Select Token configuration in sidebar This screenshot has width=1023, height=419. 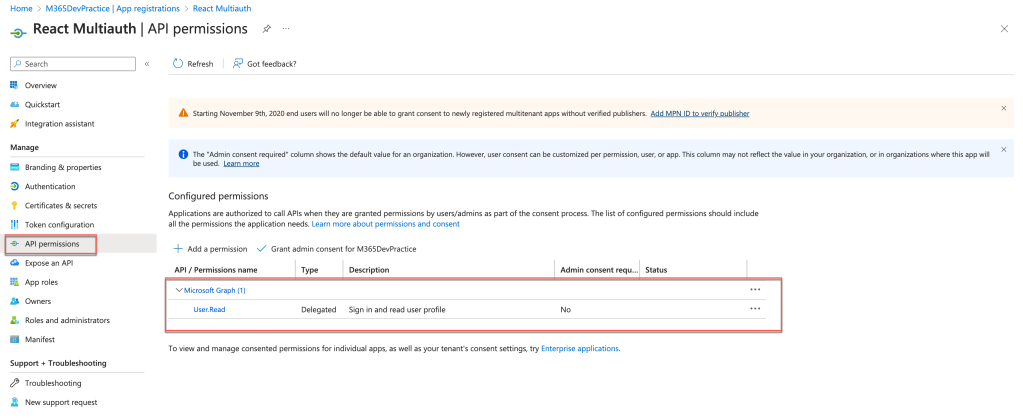click(x=59, y=225)
